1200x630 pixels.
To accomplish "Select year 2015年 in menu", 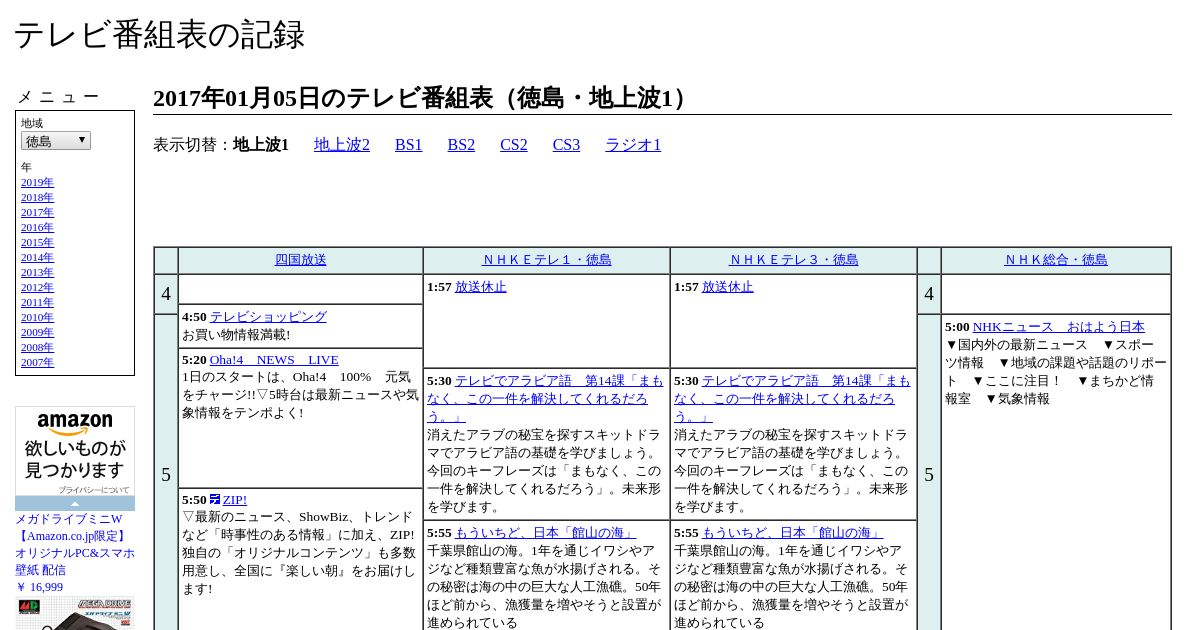I will [x=37, y=242].
